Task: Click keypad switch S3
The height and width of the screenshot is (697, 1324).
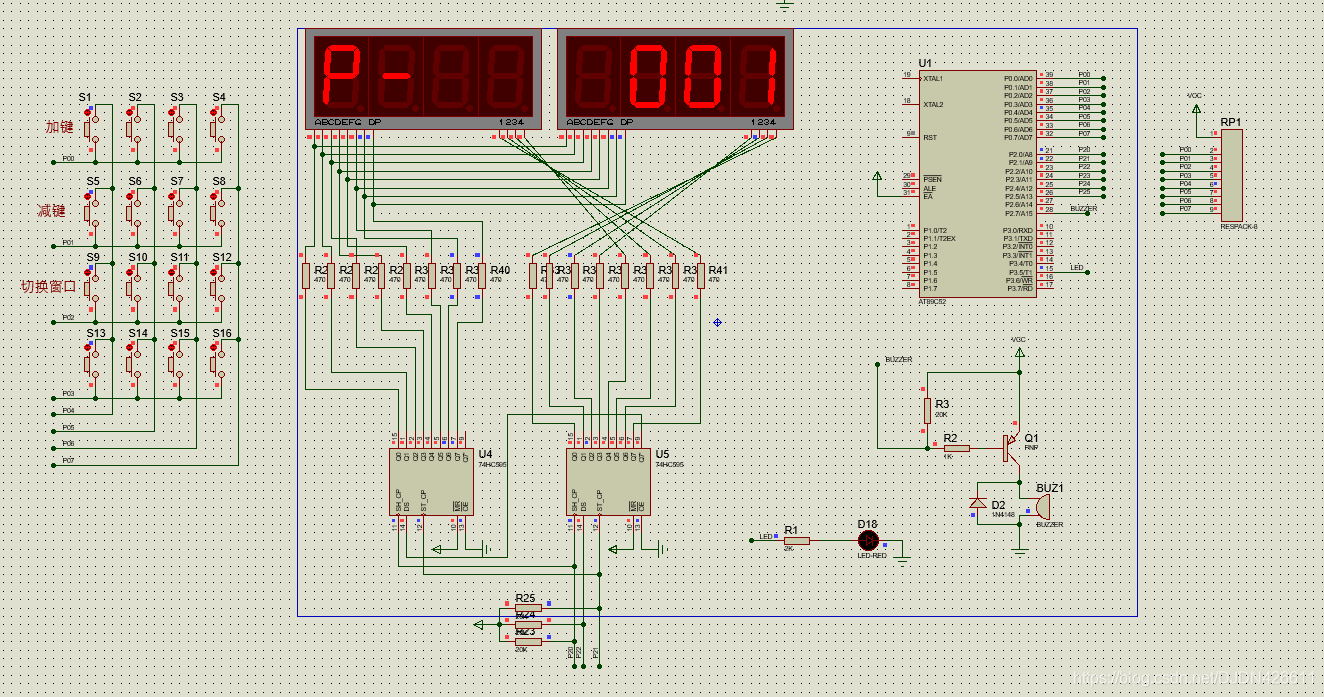Action: pyautogui.click(x=176, y=128)
